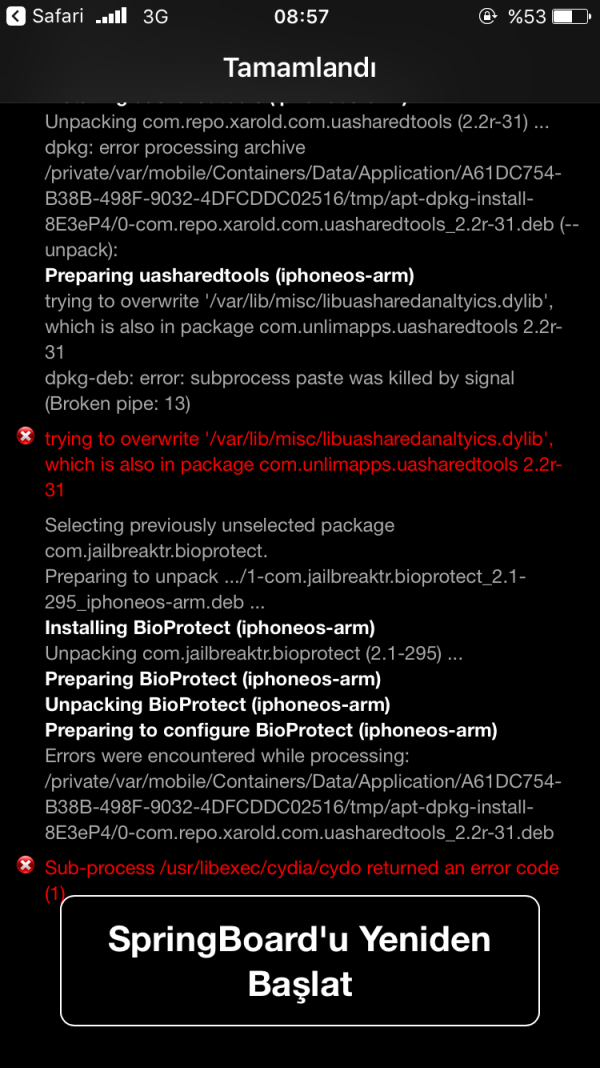Click 'Preparing to configure BioProtect' line
This screenshot has height=1068, width=600.
pos(271,730)
